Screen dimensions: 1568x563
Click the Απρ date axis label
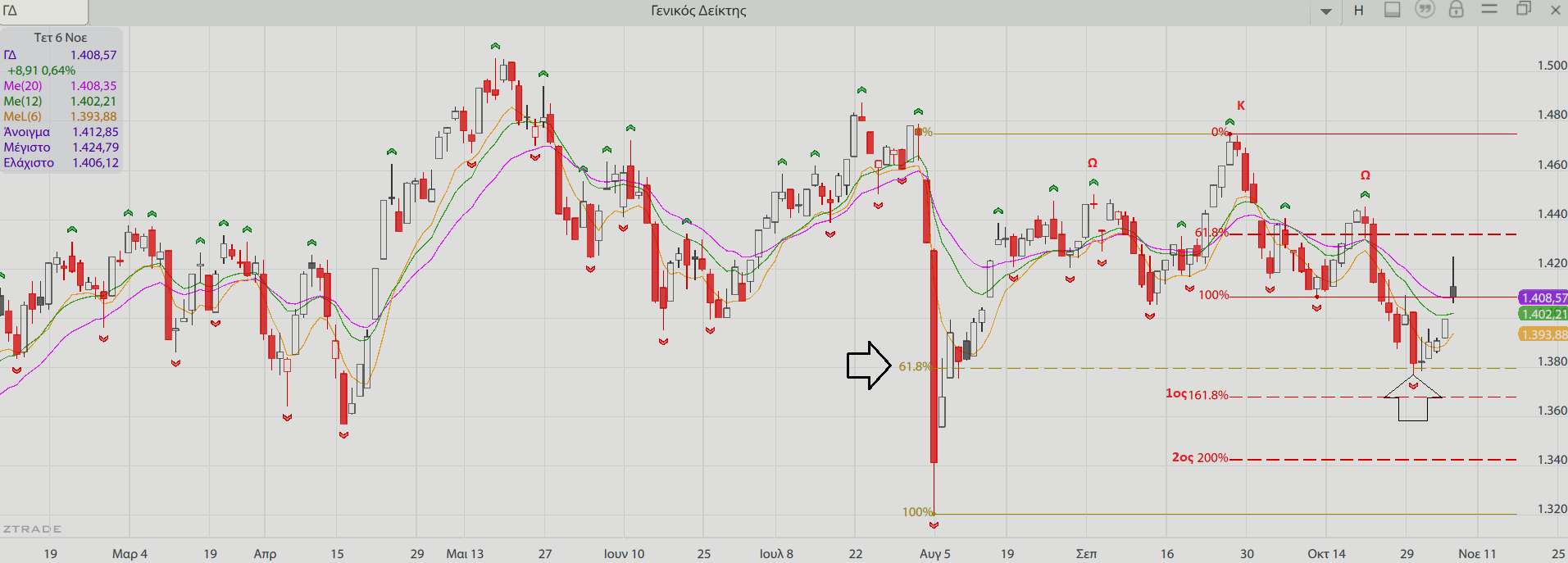pos(265,554)
